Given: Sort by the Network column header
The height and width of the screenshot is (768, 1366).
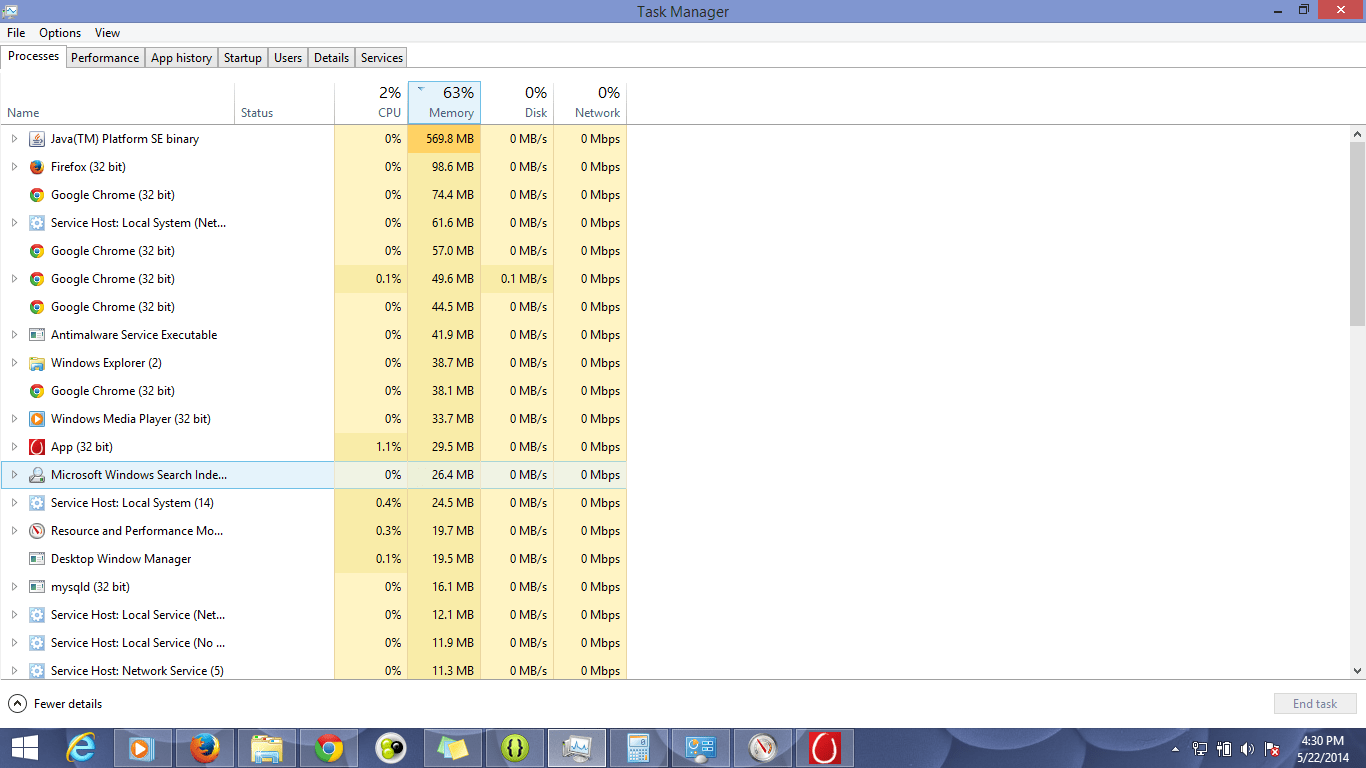Looking at the screenshot, I should point(590,103).
